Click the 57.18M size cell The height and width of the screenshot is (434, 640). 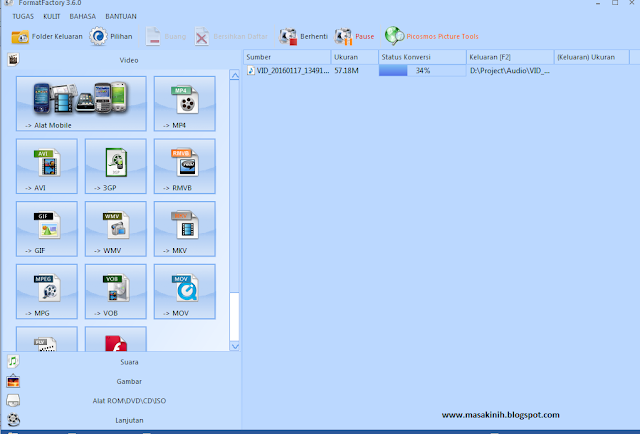click(x=346, y=71)
